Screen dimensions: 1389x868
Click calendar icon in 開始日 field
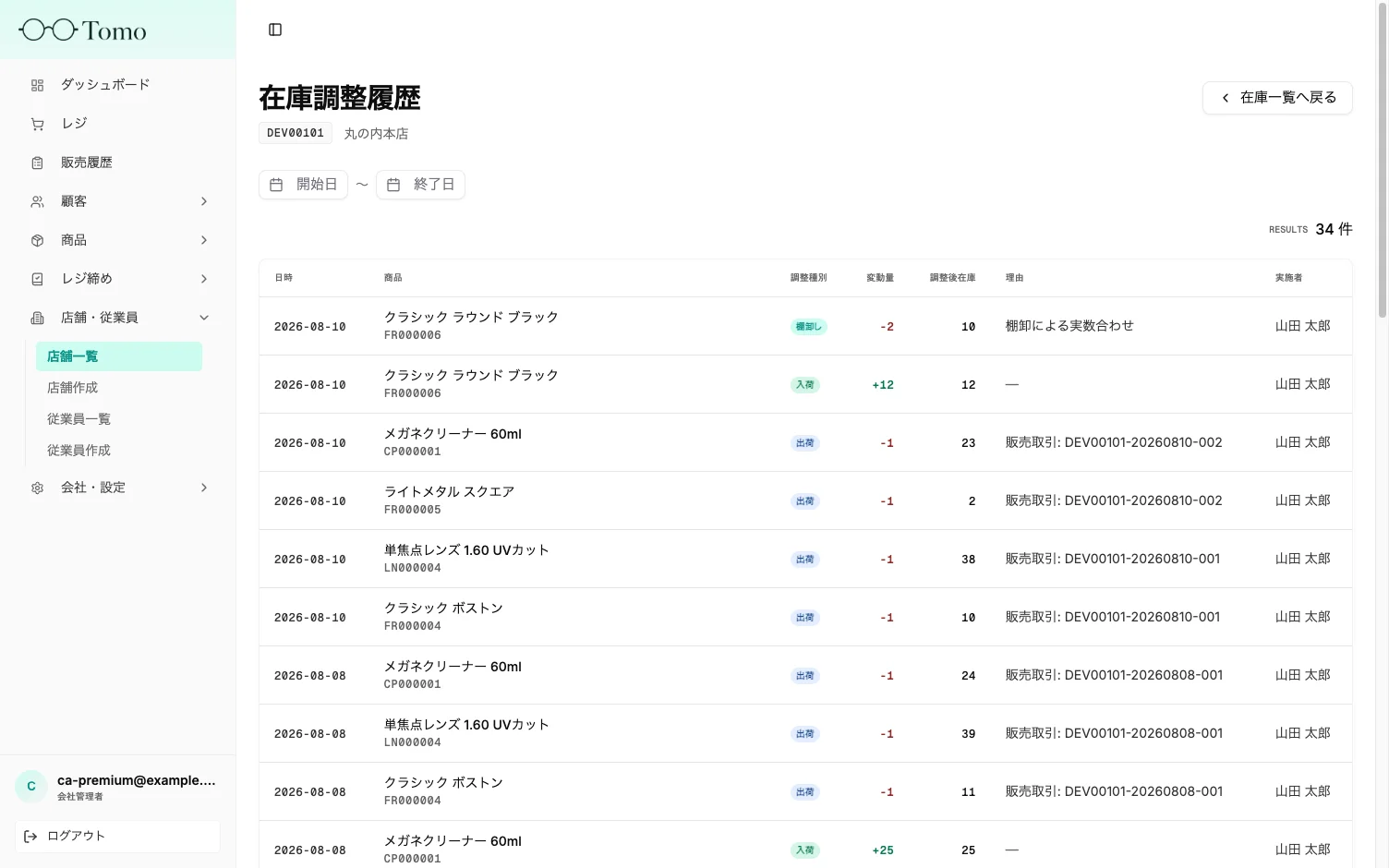tap(276, 185)
